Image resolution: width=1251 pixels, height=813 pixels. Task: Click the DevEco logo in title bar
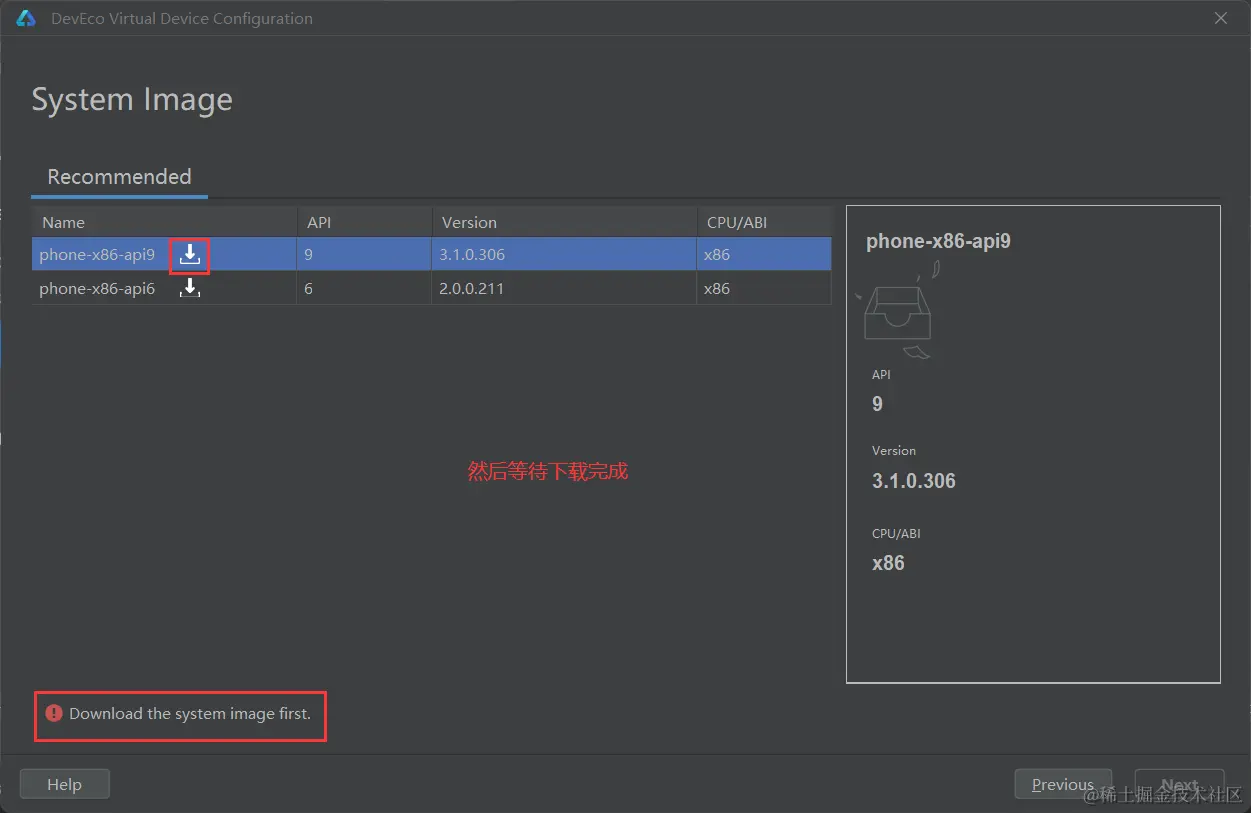pos(26,18)
